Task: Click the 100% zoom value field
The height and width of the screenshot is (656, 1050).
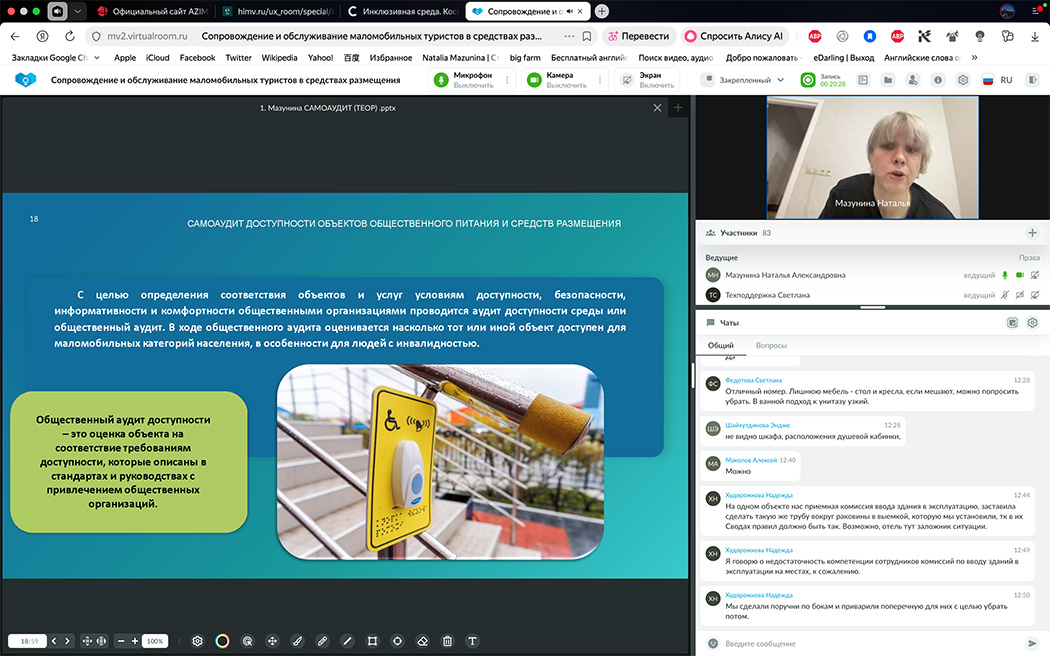Action: click(155, 641)
